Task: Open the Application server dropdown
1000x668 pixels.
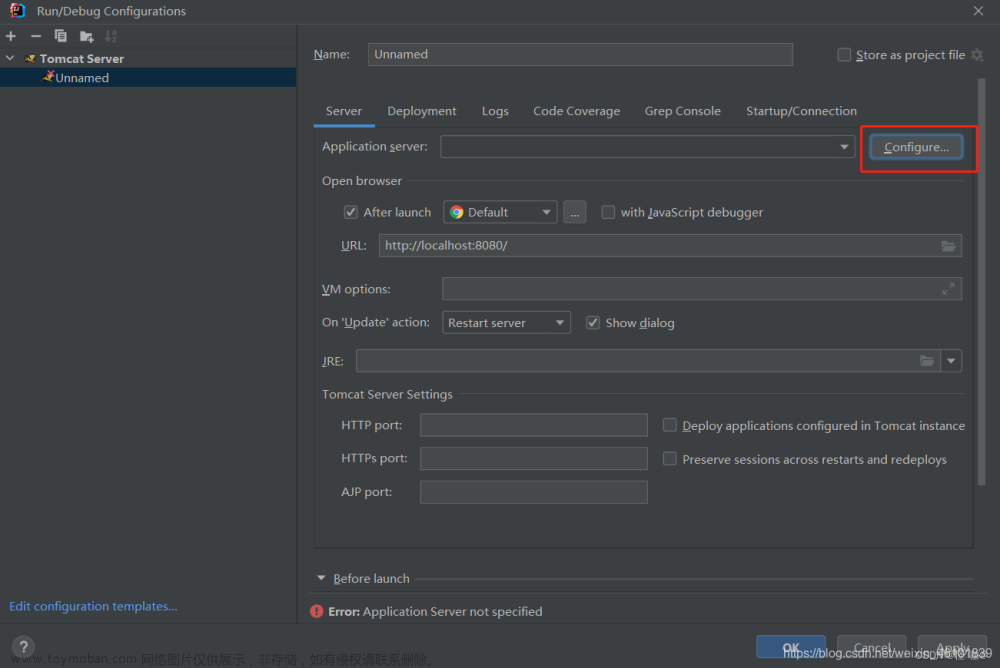Action: tap(647, 147)
